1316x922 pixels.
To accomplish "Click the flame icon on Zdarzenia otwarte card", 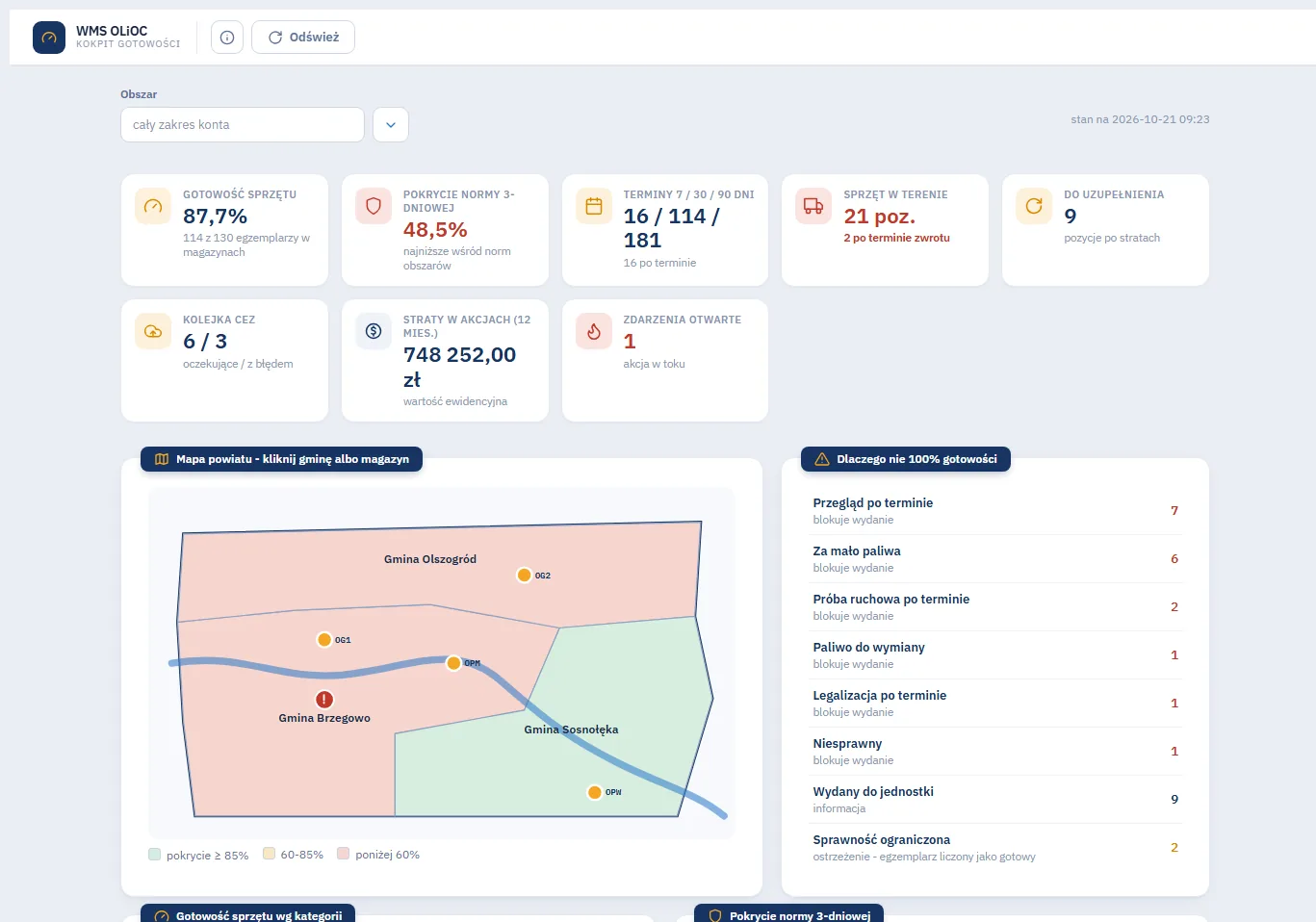I will point(594,331).
